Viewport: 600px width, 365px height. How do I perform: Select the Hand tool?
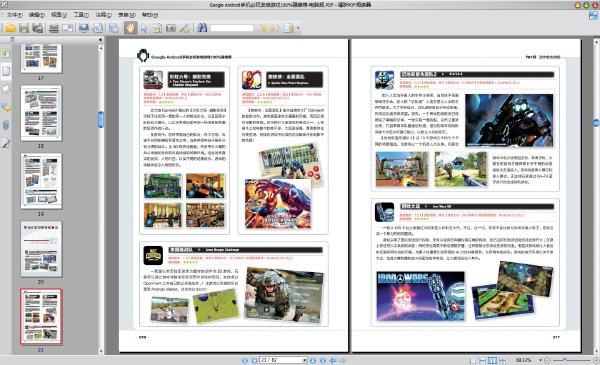pyautogui.click(x=130, y=28)
